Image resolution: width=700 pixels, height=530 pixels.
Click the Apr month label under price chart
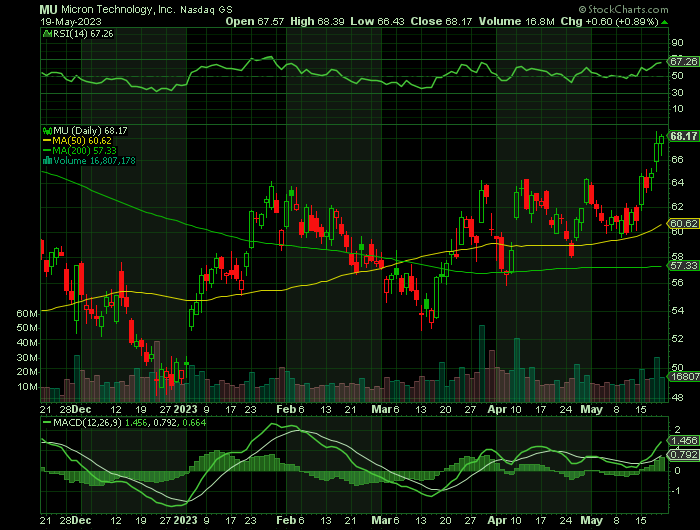[497, 409]
